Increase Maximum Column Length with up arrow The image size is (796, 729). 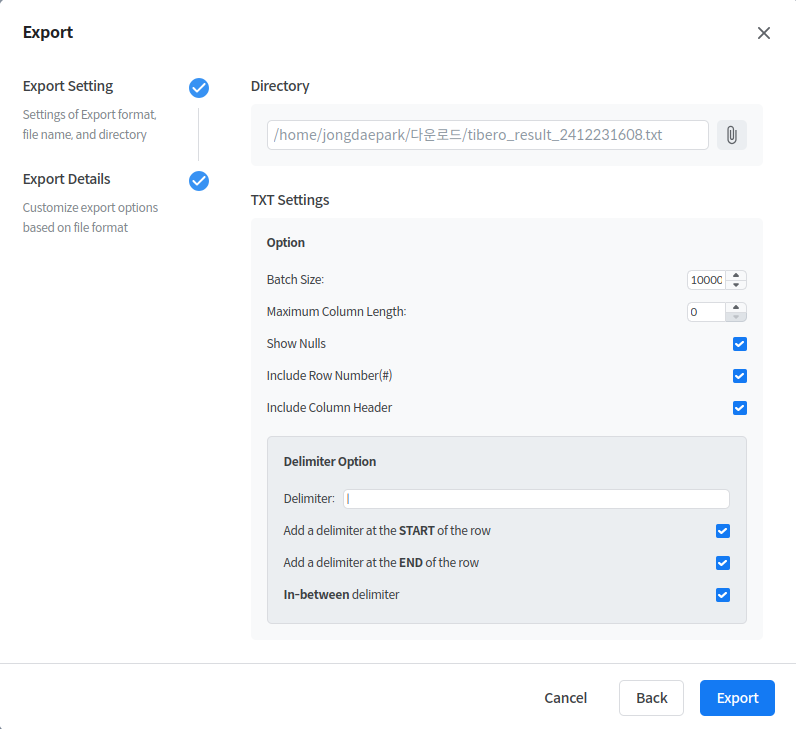tap(736, 307)
